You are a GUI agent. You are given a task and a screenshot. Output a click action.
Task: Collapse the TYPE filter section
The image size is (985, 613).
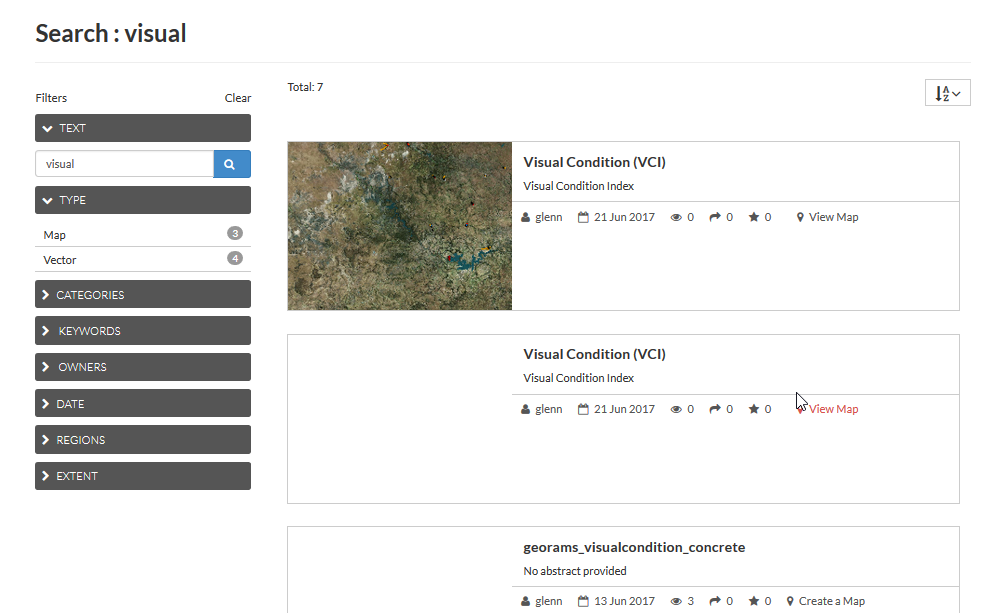point(143,200)
